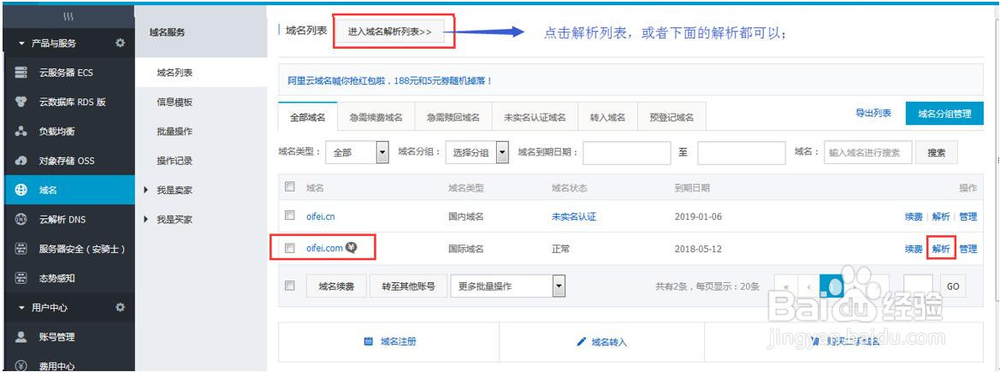Viewport: 1000px width, 372px height.
Task: Open the 域名类型 全部 dropdown
Action: [x=357, y=153]
